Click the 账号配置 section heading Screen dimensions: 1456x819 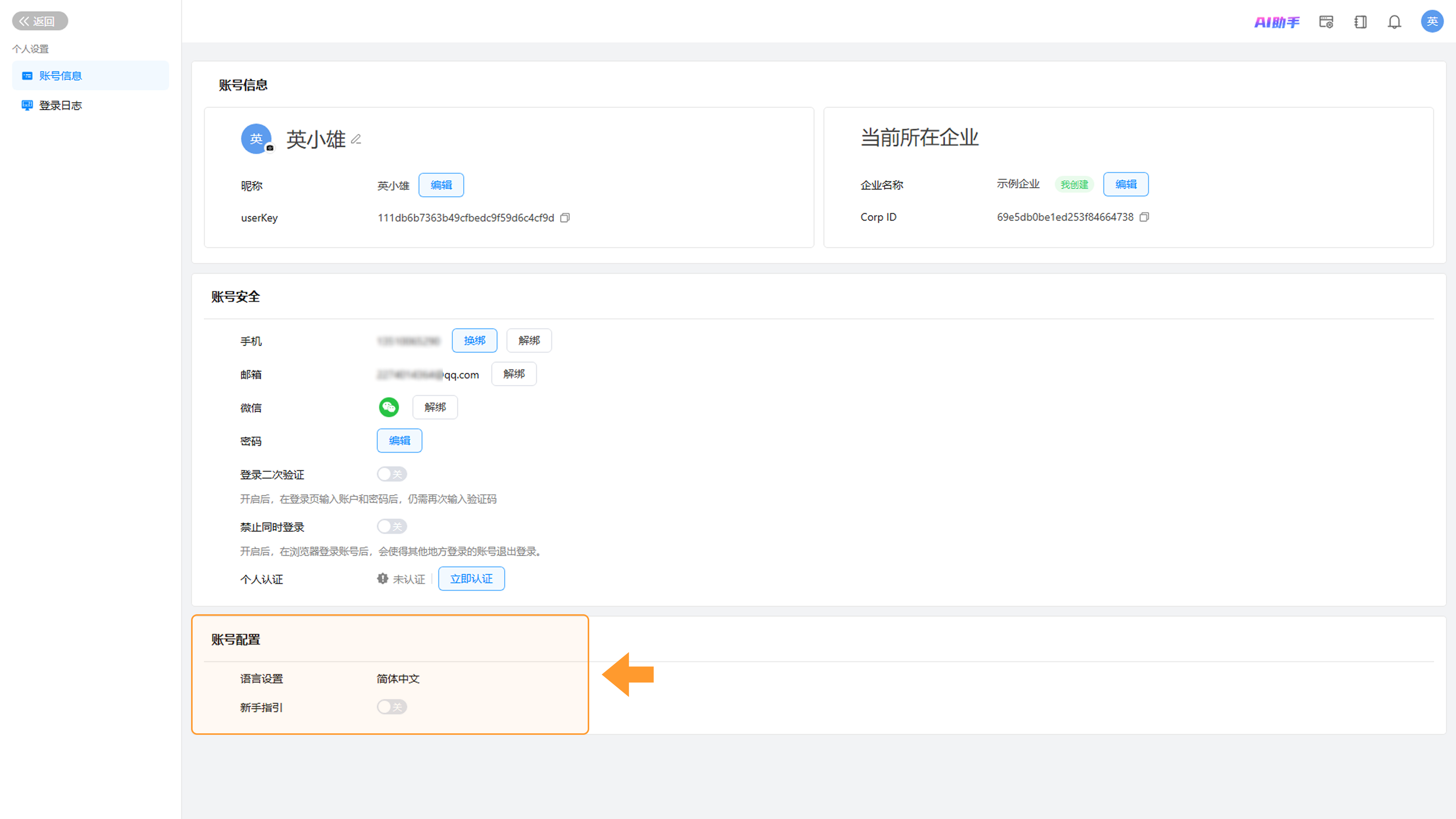[x=236, y=639]
